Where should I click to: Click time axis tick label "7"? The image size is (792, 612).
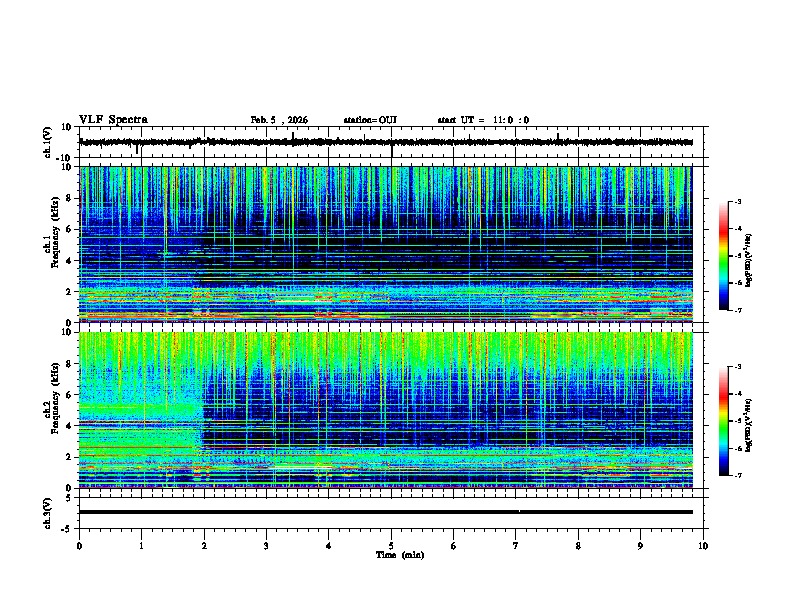(x=516, y=546)
